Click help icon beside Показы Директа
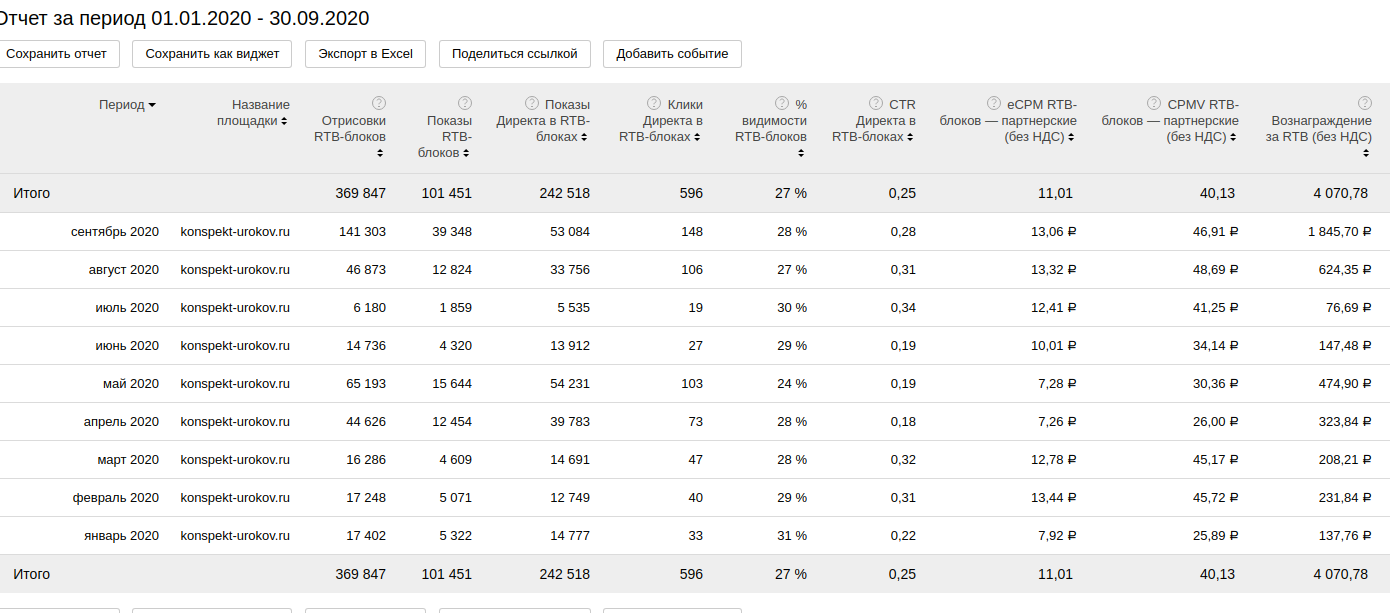The width and height of the screenshot is (1390, 613). (532, 103)
